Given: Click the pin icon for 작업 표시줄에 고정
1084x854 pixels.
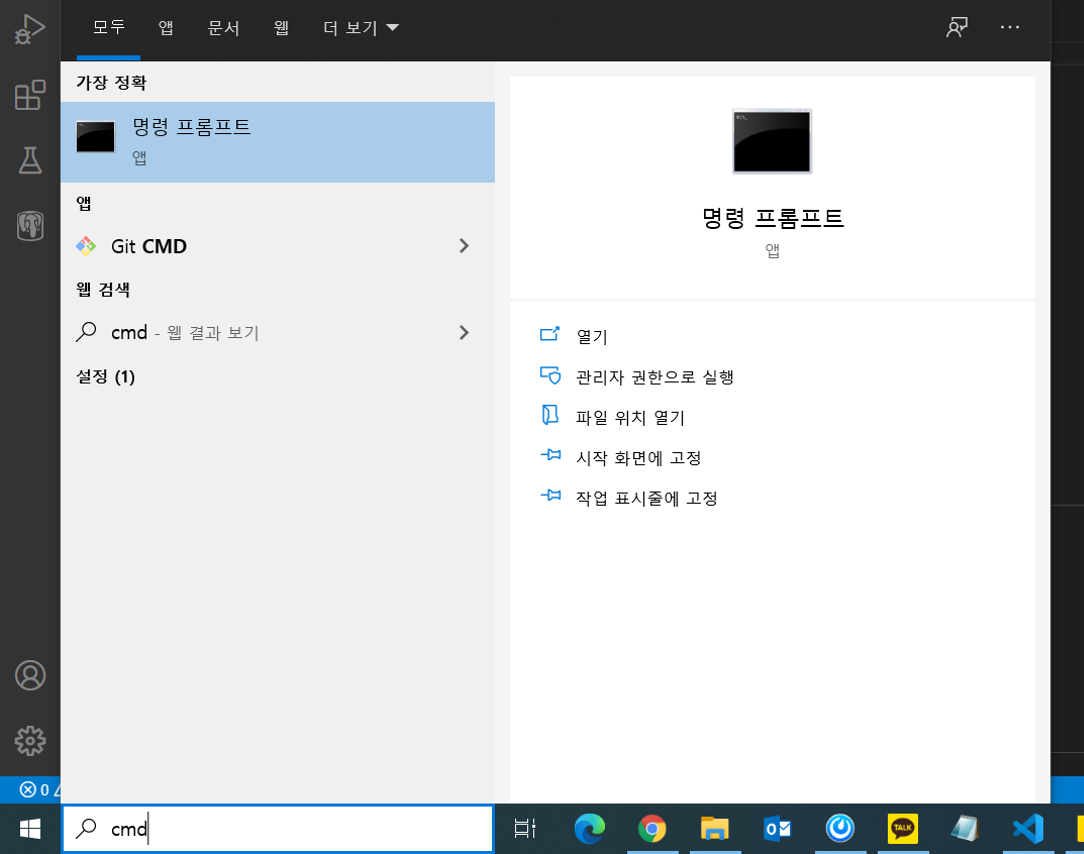Looking at the screenshot, I should [550, 496].
